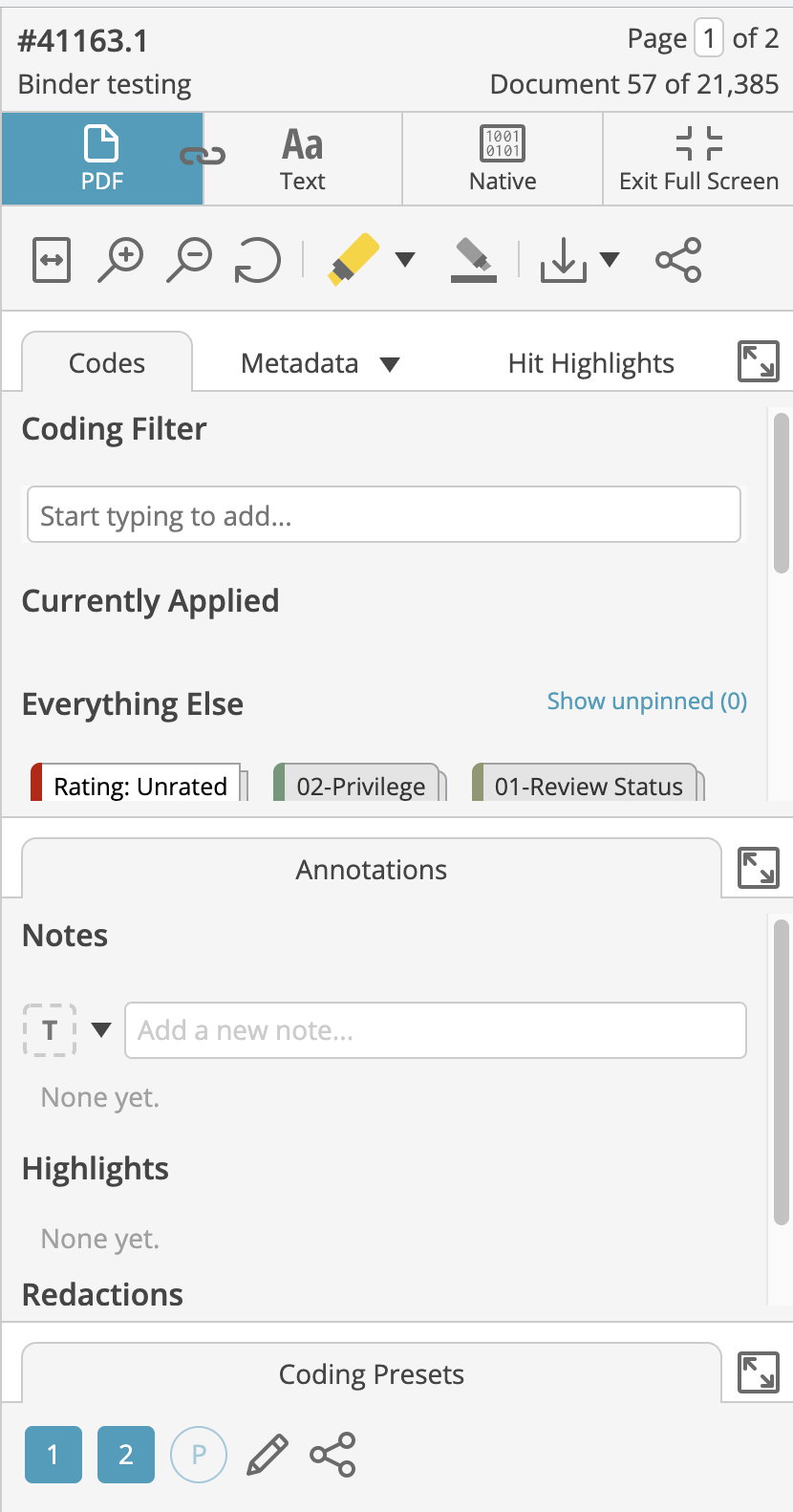
Task: Toggle coding preset 1
Action: click(54, 1455)
